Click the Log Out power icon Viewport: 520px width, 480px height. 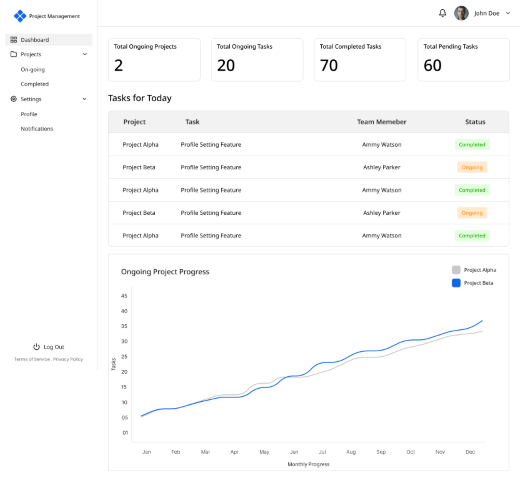click(36, 347)
